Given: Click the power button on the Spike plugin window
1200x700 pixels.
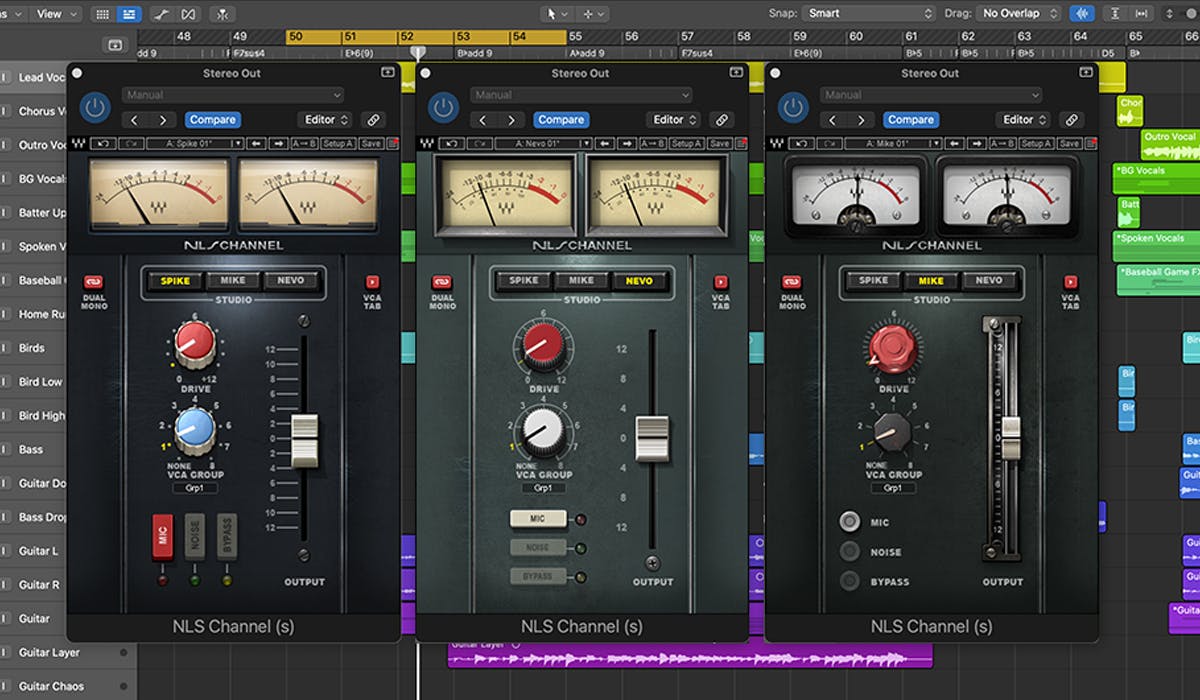Looking at the screenshot, I should click(95, 107).
